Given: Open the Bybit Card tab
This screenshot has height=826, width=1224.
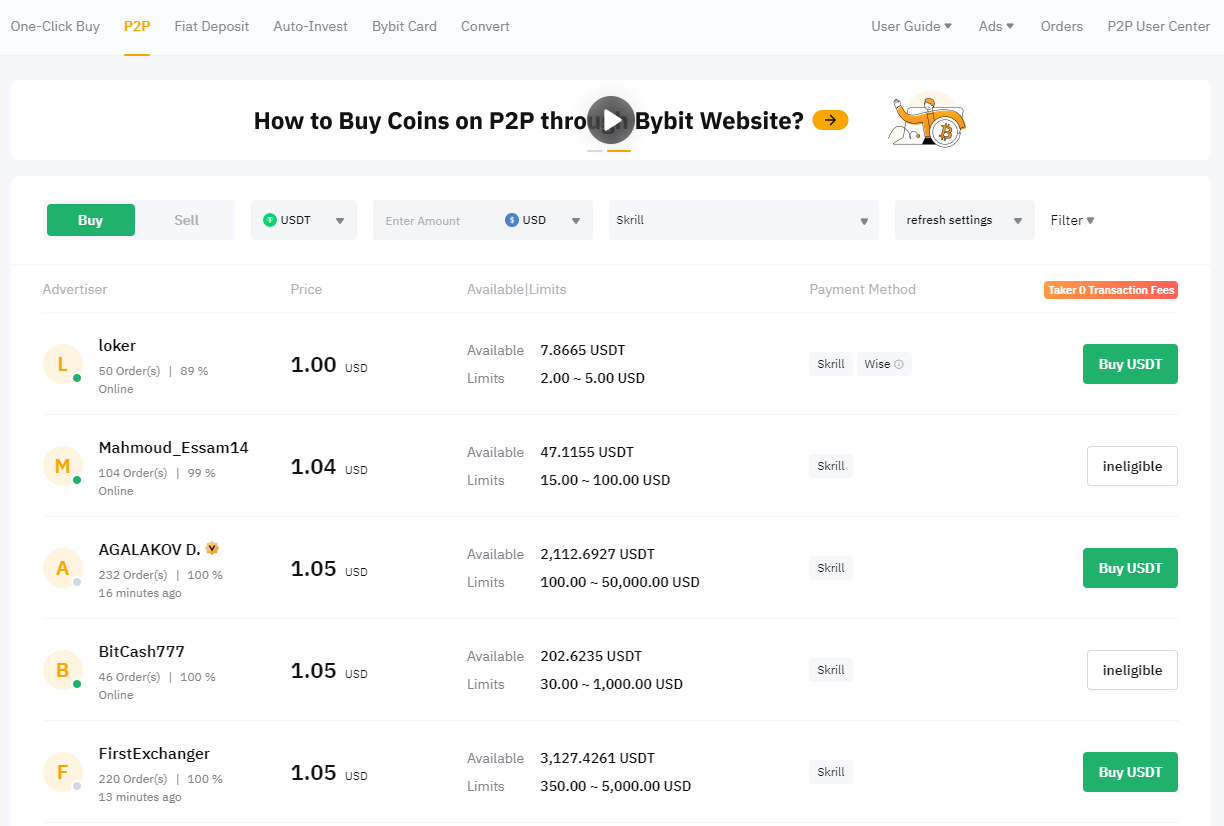Looking at the screenshot, I should pyautogui.click(x=404, y=26).
